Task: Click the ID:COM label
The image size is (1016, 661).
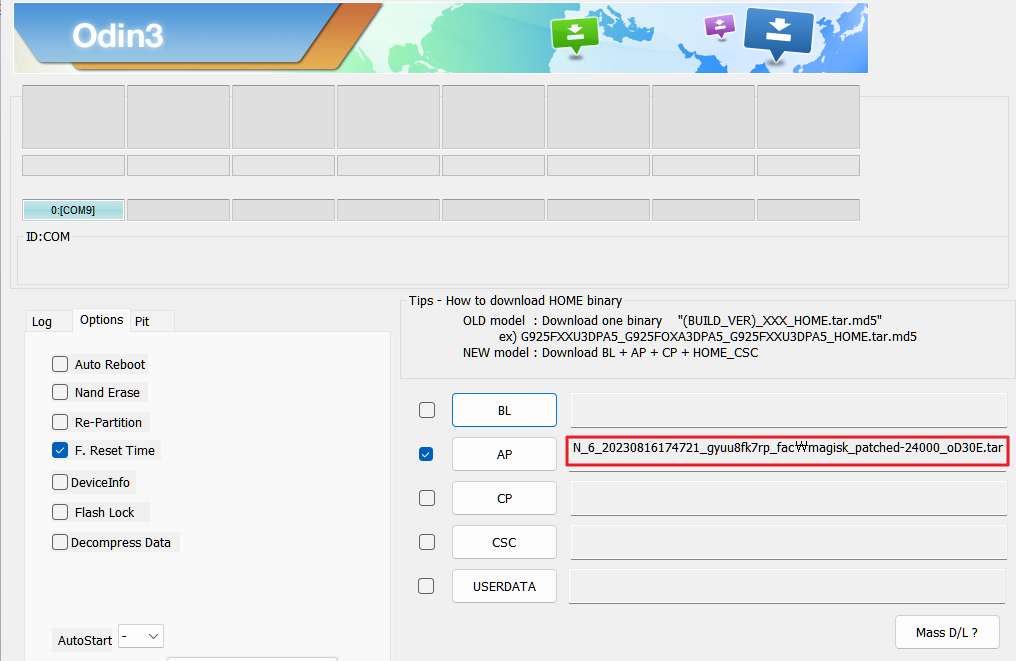Action: (x=48, y=237)
